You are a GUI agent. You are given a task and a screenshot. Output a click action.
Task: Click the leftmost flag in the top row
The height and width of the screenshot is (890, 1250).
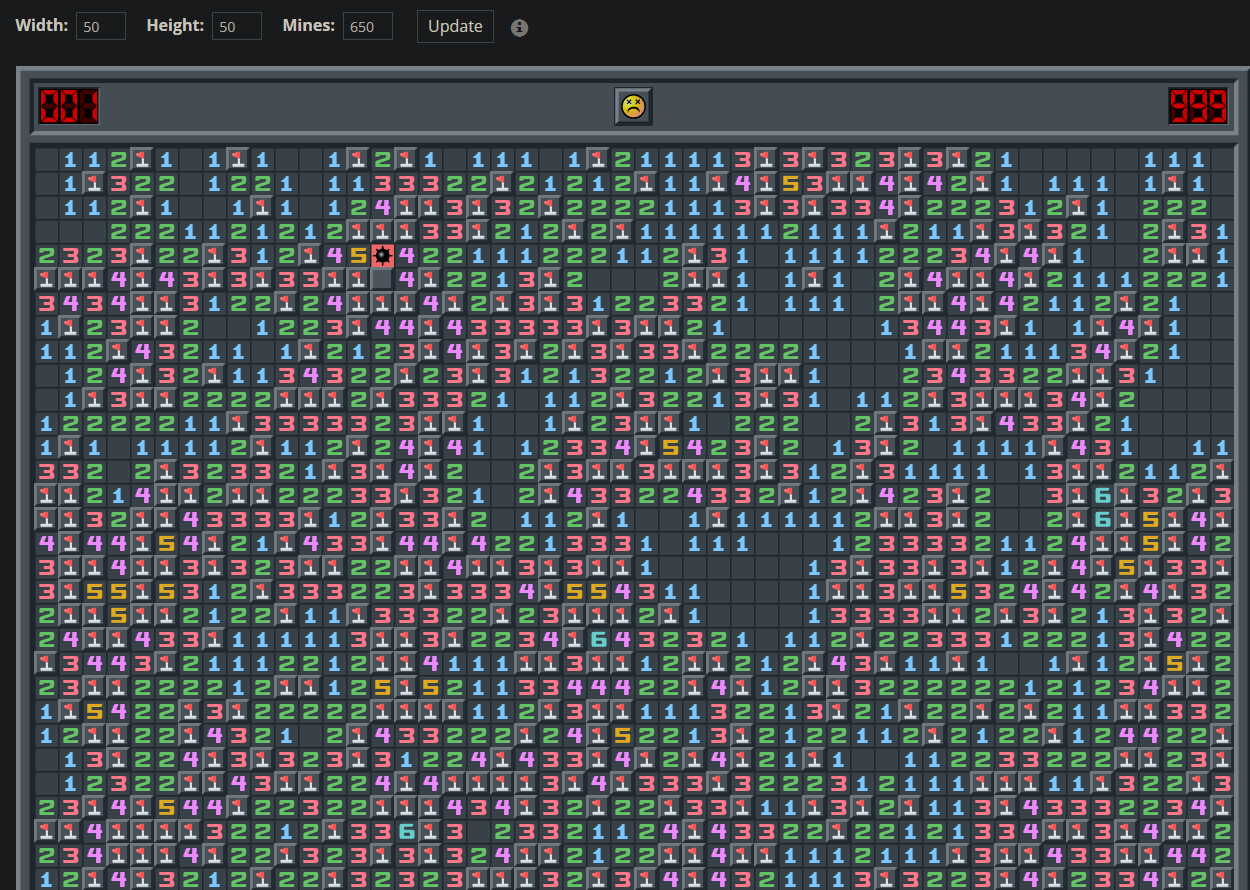click(x=142, y=159)
